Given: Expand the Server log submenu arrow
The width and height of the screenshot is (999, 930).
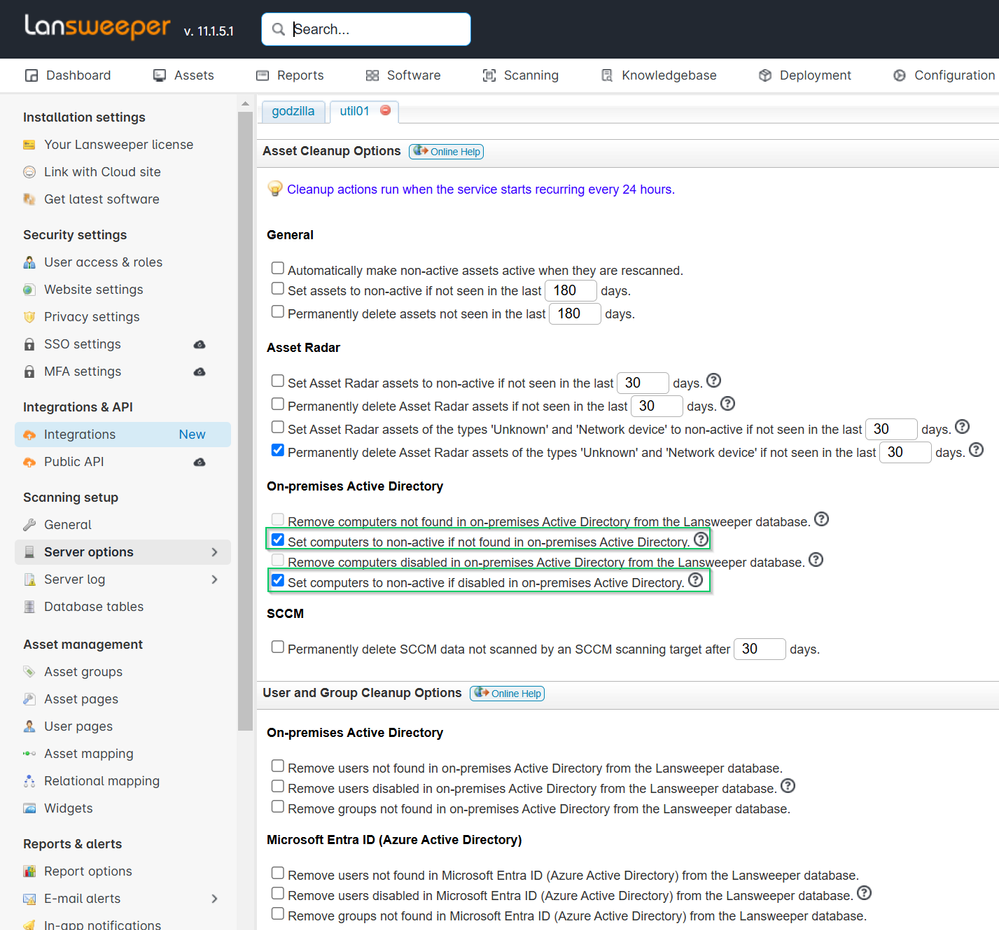Looking at the screenshot, I should [214, 579].
